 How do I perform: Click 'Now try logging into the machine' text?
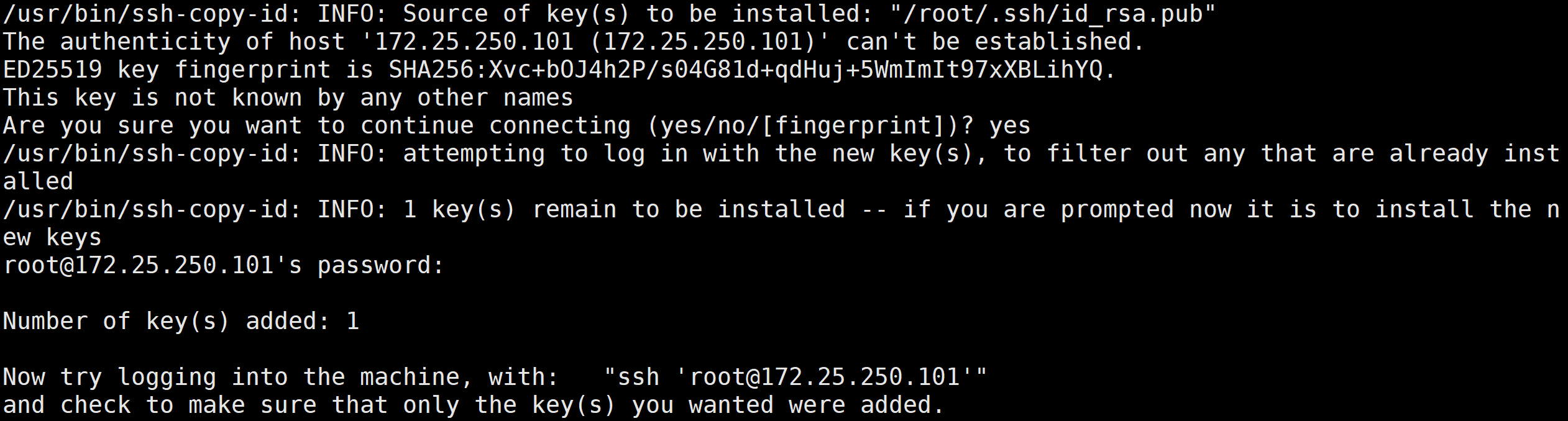tap(231, 378)
